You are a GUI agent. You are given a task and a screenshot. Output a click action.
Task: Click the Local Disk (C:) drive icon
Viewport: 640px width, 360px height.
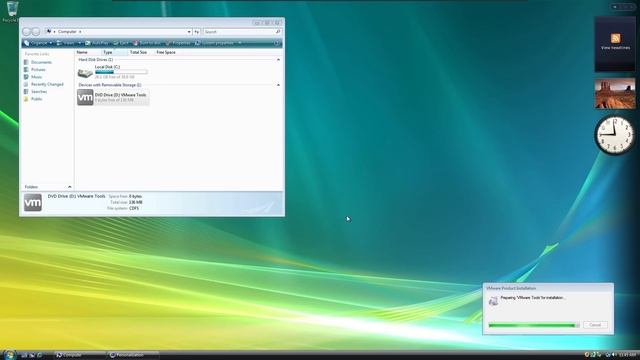tap(85, 73)
